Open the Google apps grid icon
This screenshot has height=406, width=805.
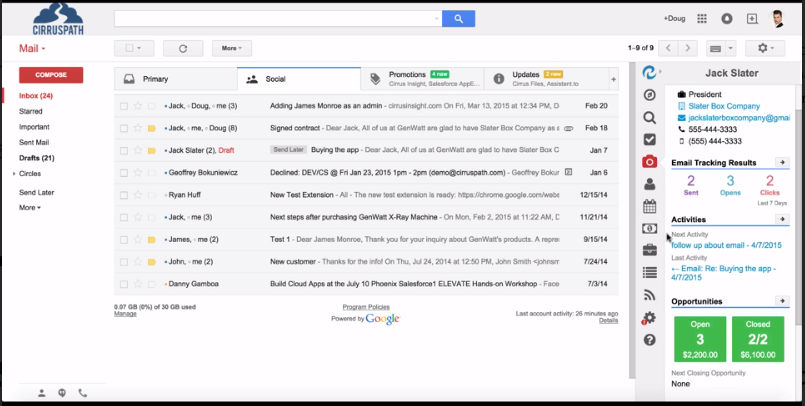(702, 18)
